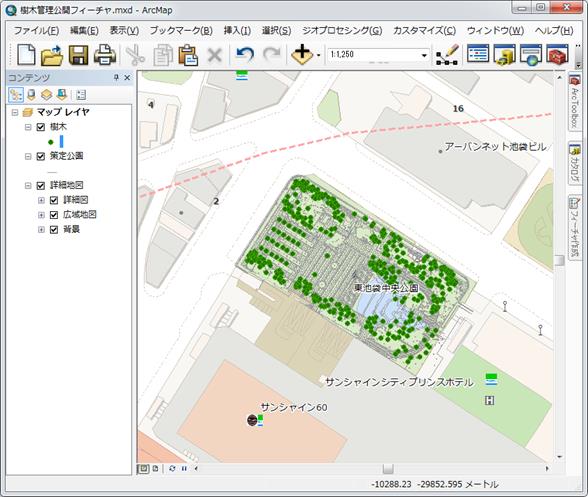This screenshot has height=497, width=588.
Task: Open the ArcToolbox red toolbox icon
Action: 557,55
